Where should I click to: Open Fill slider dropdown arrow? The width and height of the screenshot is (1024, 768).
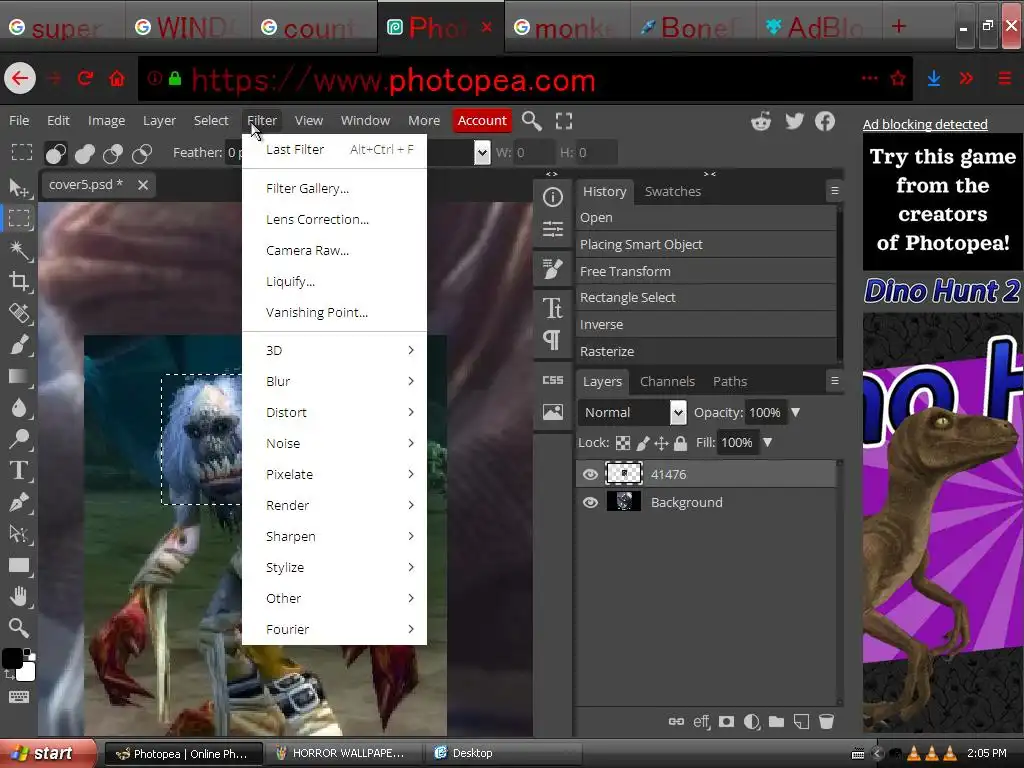pyautogui.click(x=768, y=443)
